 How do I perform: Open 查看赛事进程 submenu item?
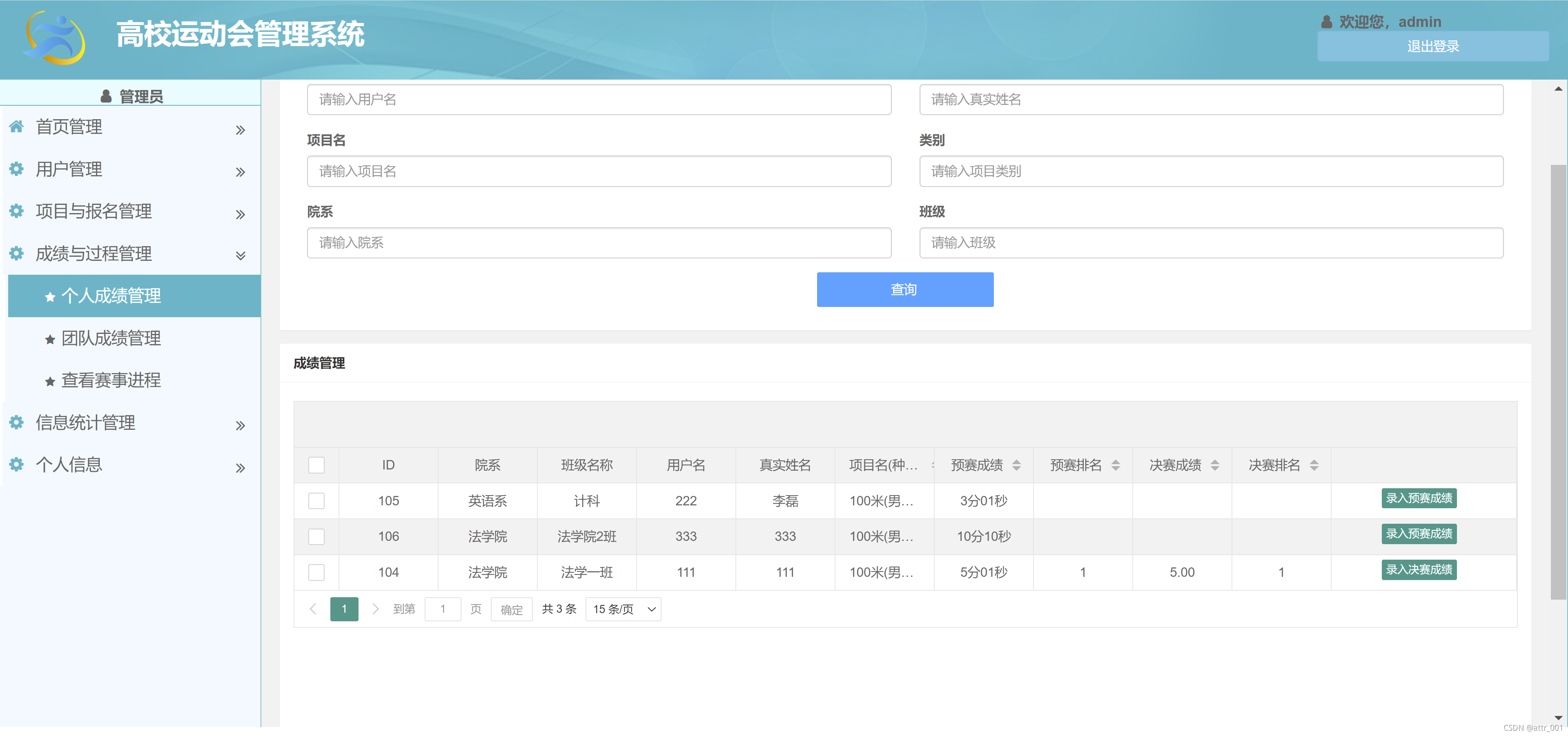pos(111,380)
